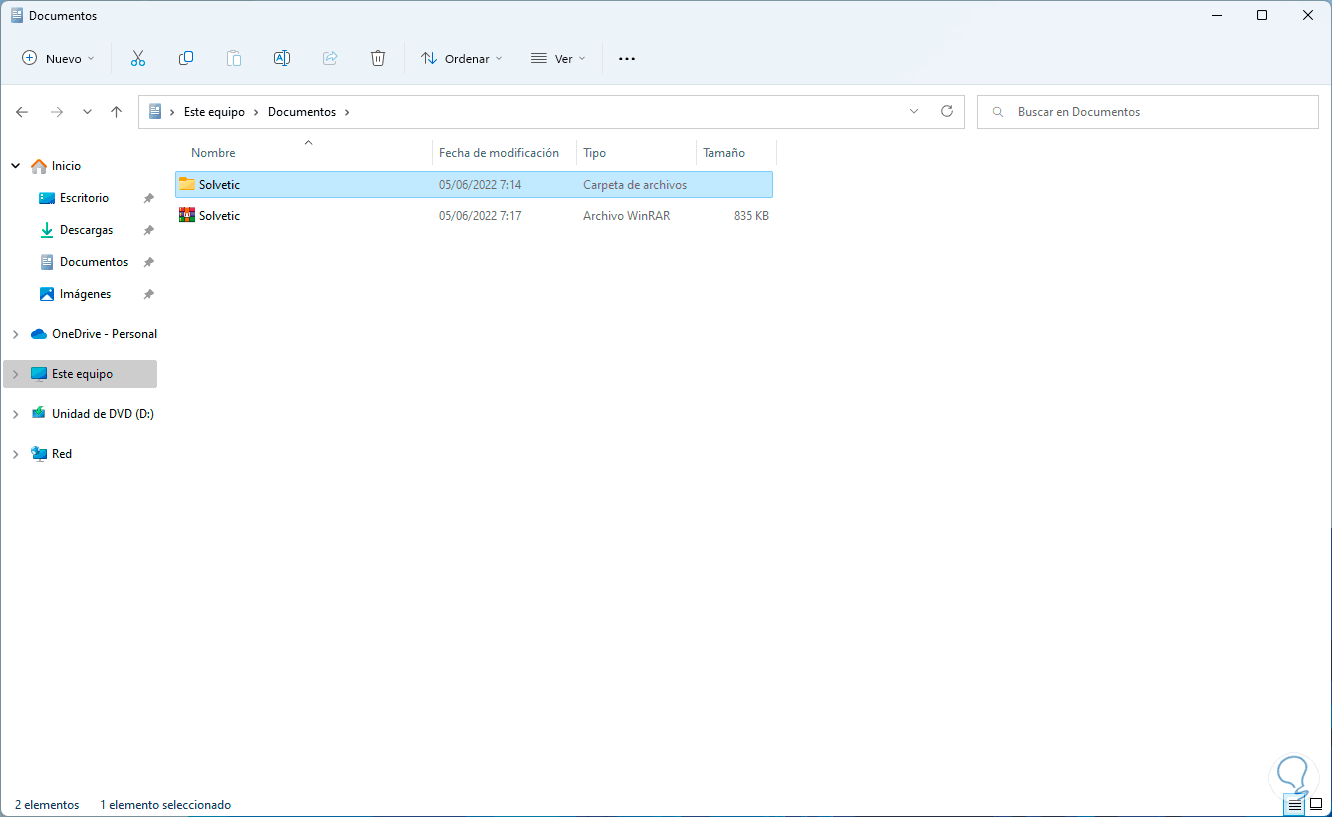
Task: Click the Buscar en Documentos search field
Action: click(x=1148, y=112)
